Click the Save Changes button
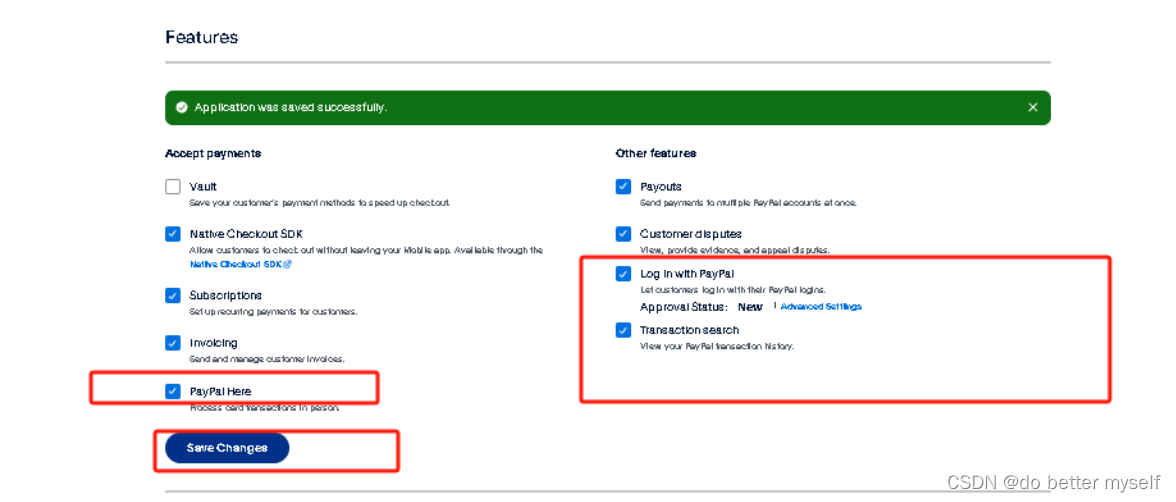The height and width of the screenshot is (502, 1176). (226, 448)
